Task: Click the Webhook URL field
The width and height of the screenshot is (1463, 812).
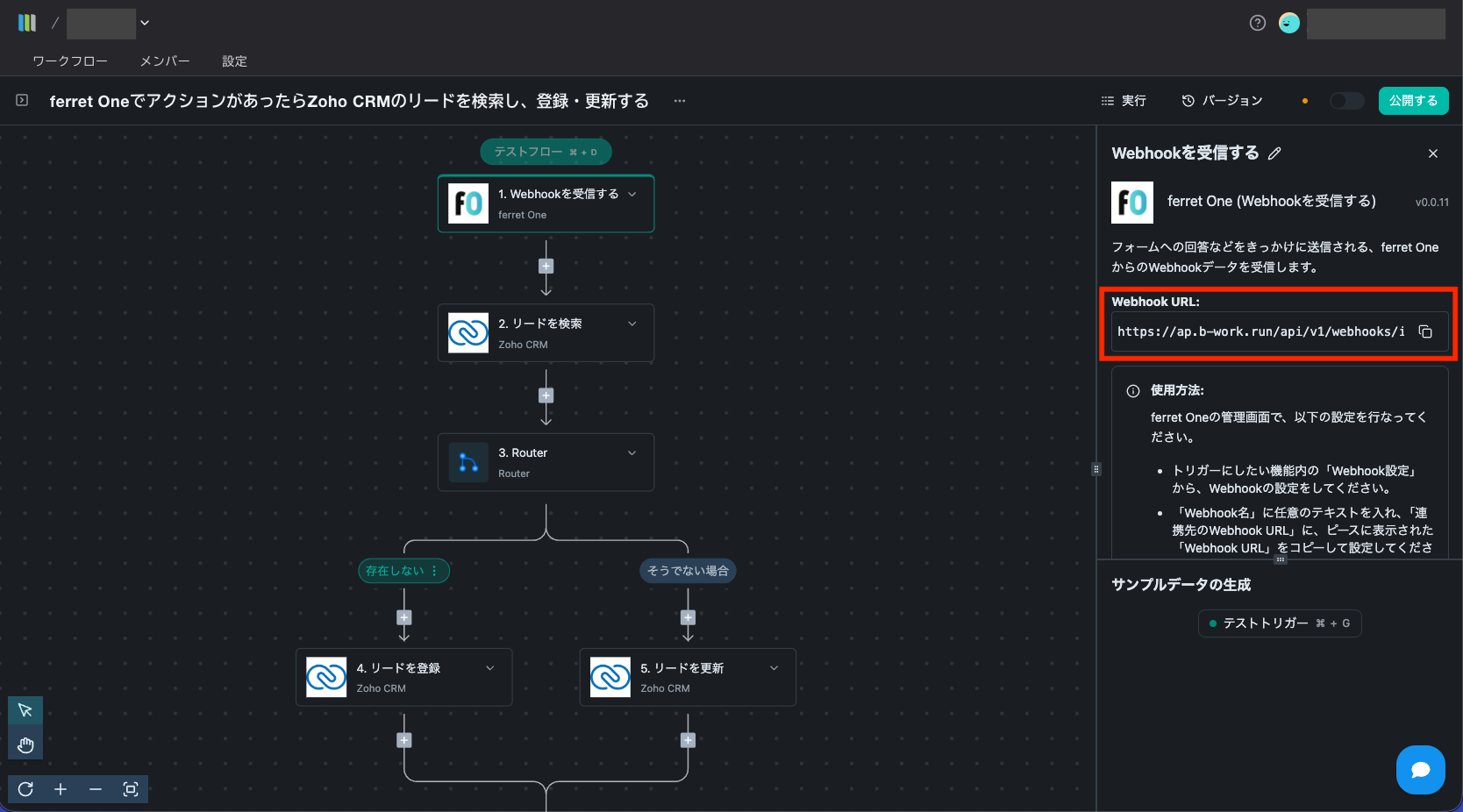Action: (1260, 331)
